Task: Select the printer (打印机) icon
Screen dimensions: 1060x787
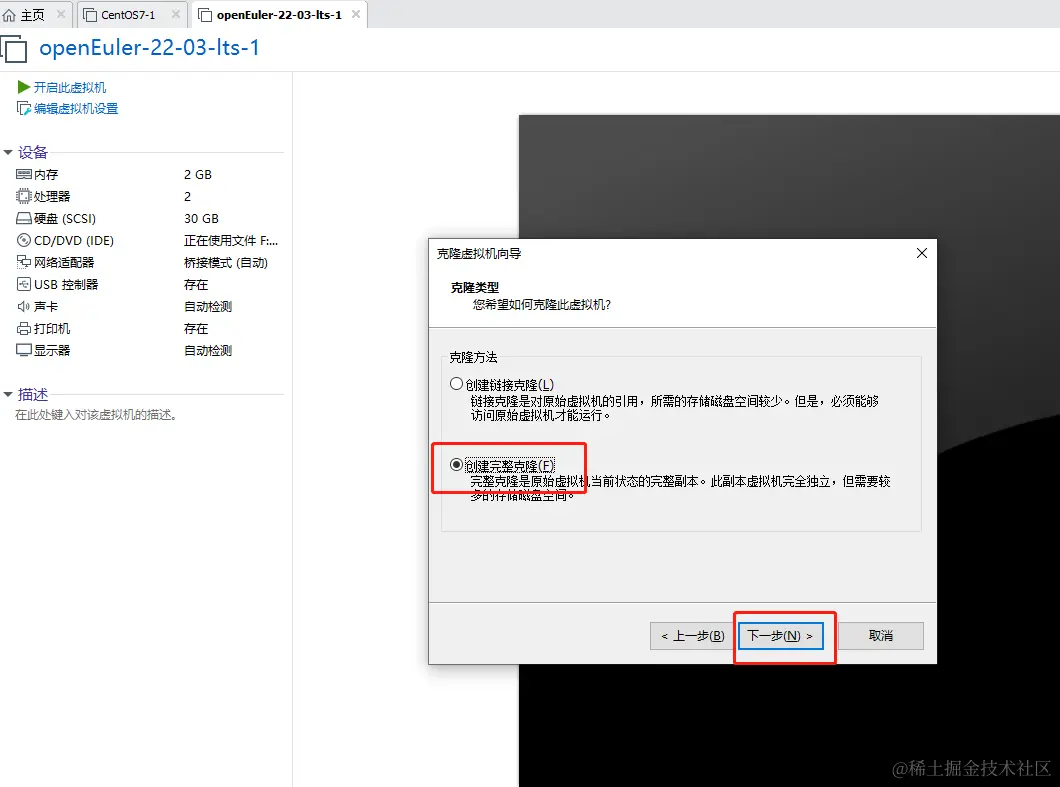Action: tap(24, 329)
